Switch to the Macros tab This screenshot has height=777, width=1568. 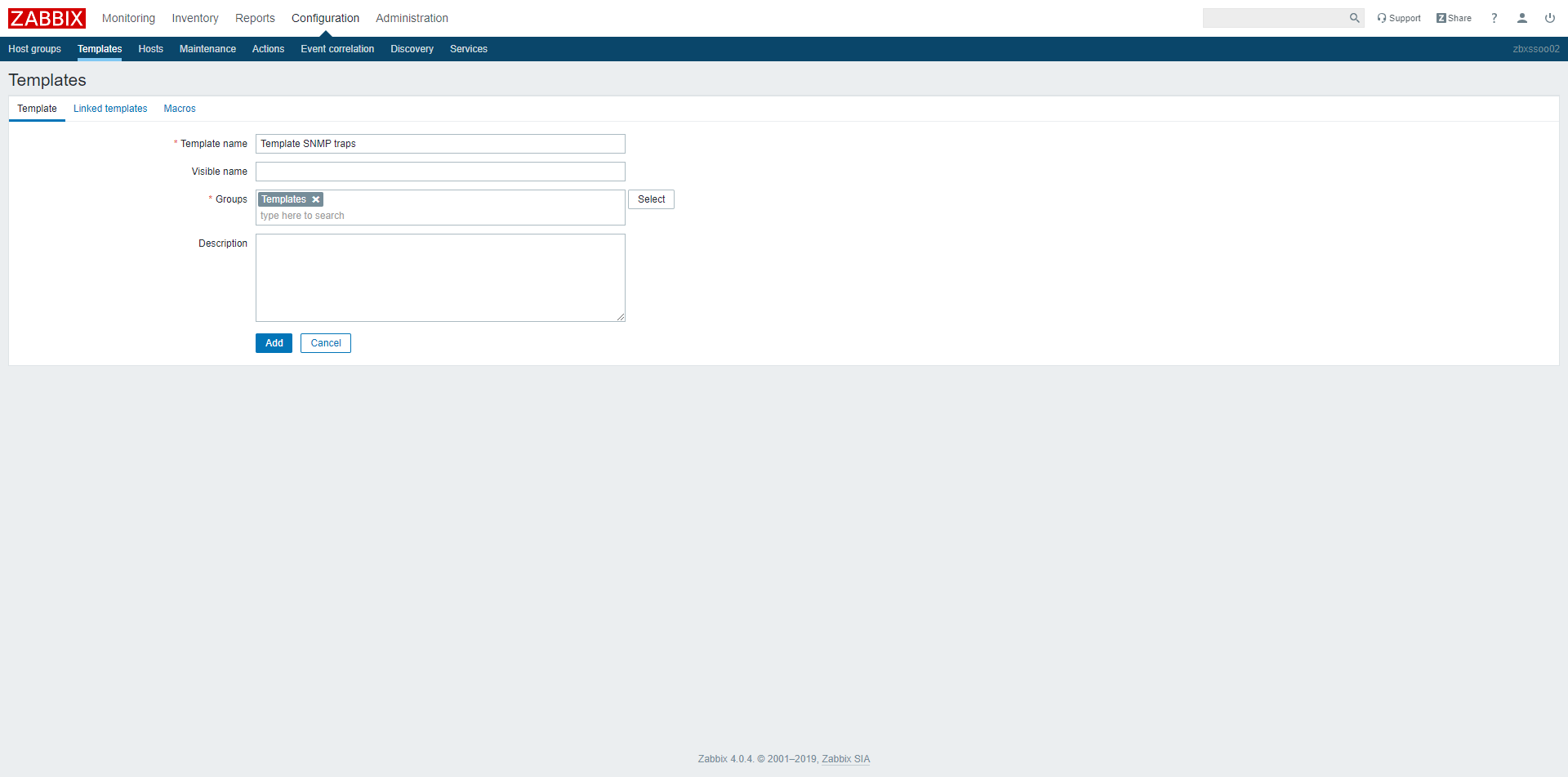click(180, 109)
